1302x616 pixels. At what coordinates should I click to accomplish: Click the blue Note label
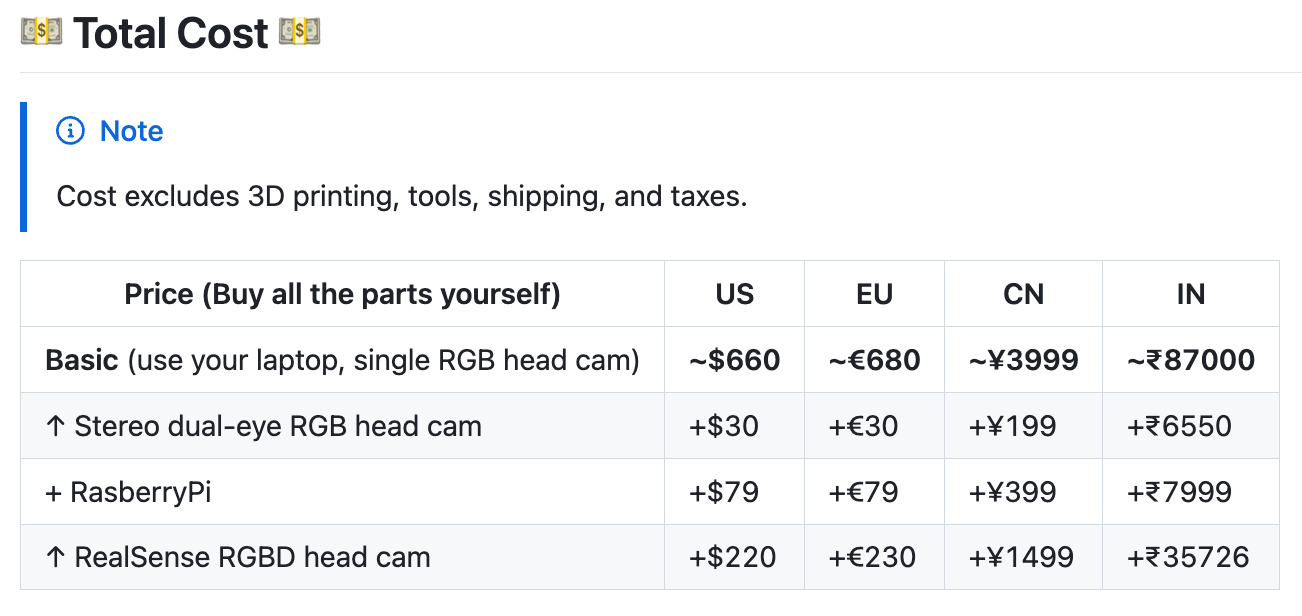pyautogui.click(x=131, y=131)
